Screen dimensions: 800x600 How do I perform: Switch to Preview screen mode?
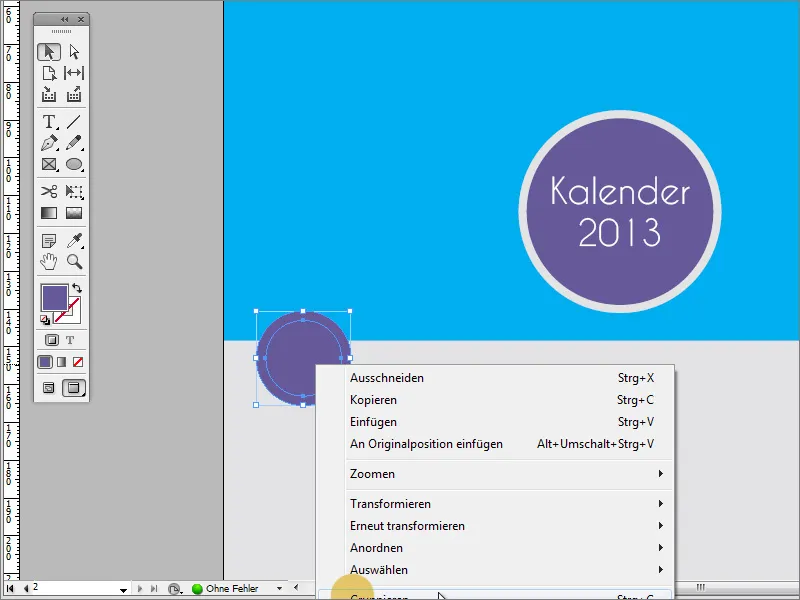pos(74,388)
